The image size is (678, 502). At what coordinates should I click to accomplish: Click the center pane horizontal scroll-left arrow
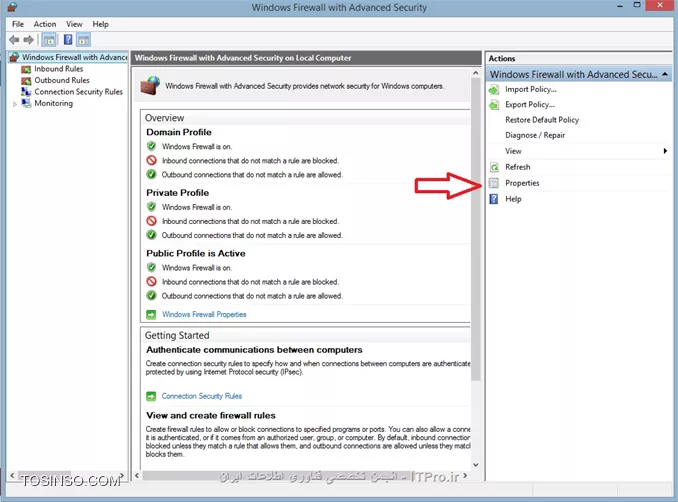(x=137, y=476)
